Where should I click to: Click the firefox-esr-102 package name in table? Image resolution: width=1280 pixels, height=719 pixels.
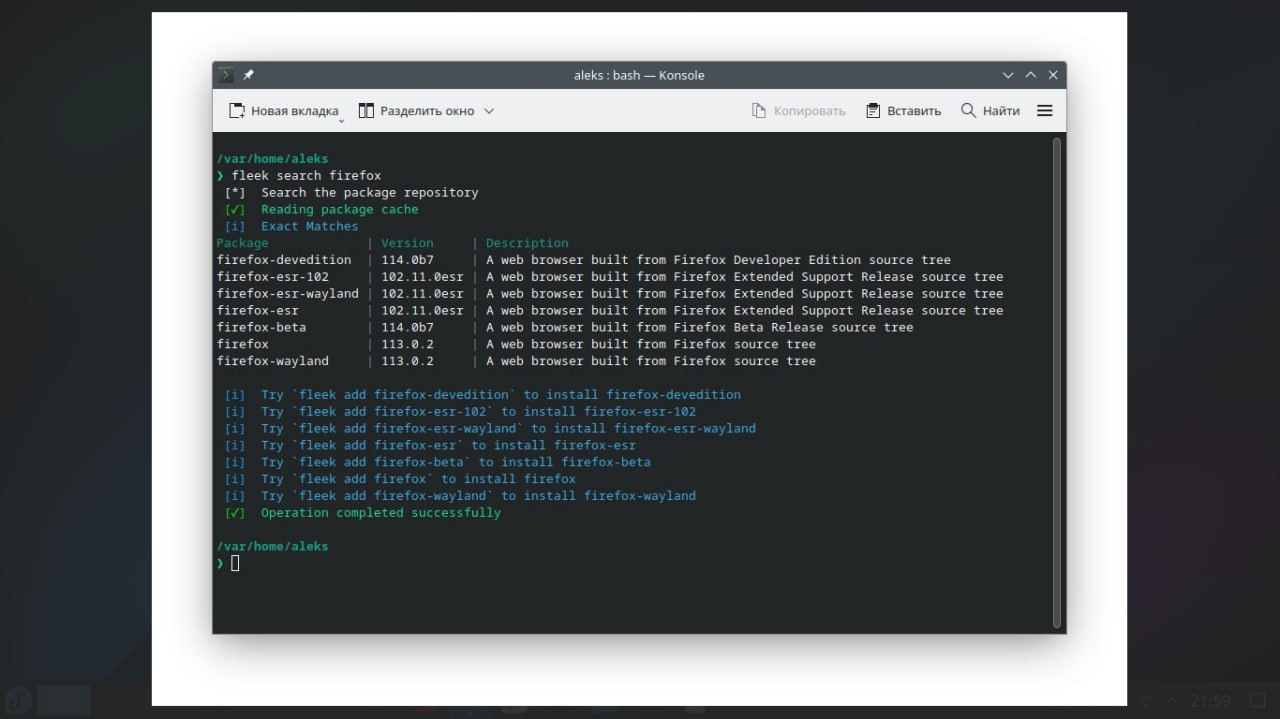click(272, 277)
